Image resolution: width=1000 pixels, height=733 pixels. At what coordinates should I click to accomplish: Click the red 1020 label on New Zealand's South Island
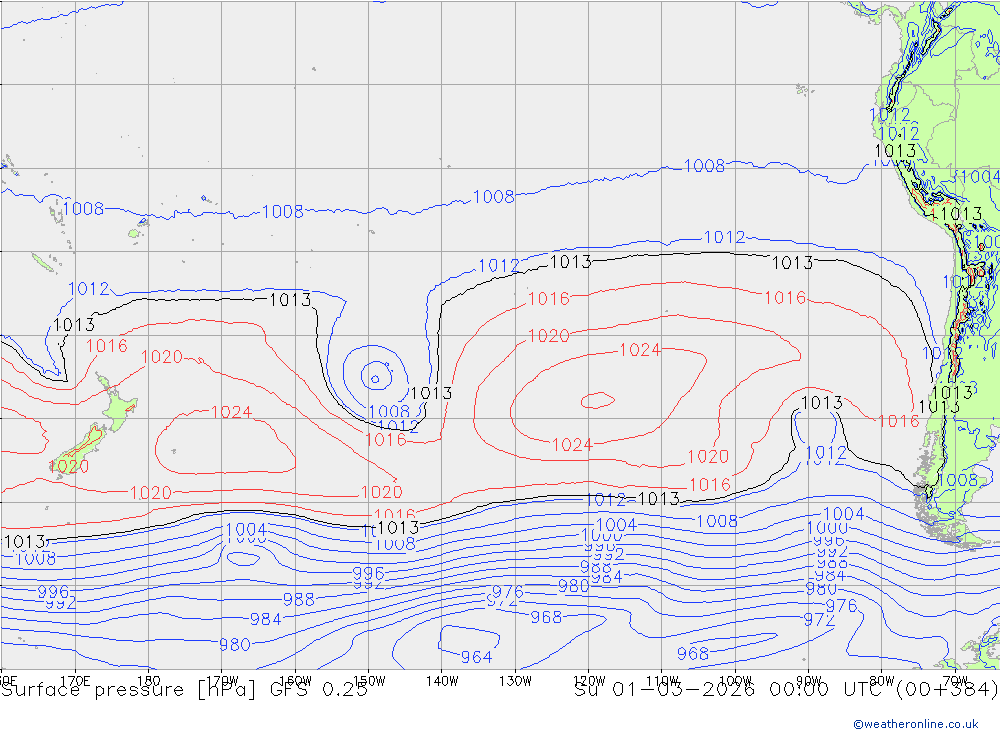point(69,466)
